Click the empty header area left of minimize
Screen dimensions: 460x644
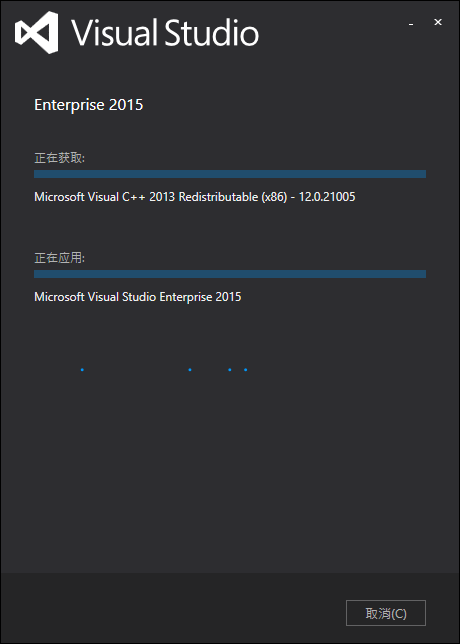click(x=333, y=33)
